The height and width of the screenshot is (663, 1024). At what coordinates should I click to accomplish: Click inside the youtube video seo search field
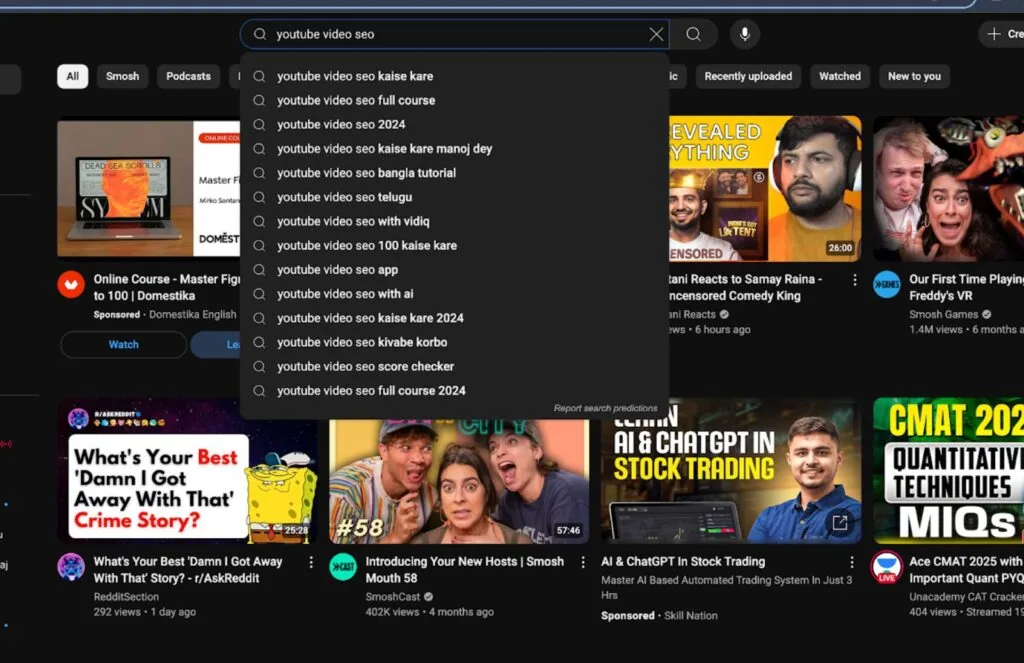pyautogui.click(x=451, y=34)
